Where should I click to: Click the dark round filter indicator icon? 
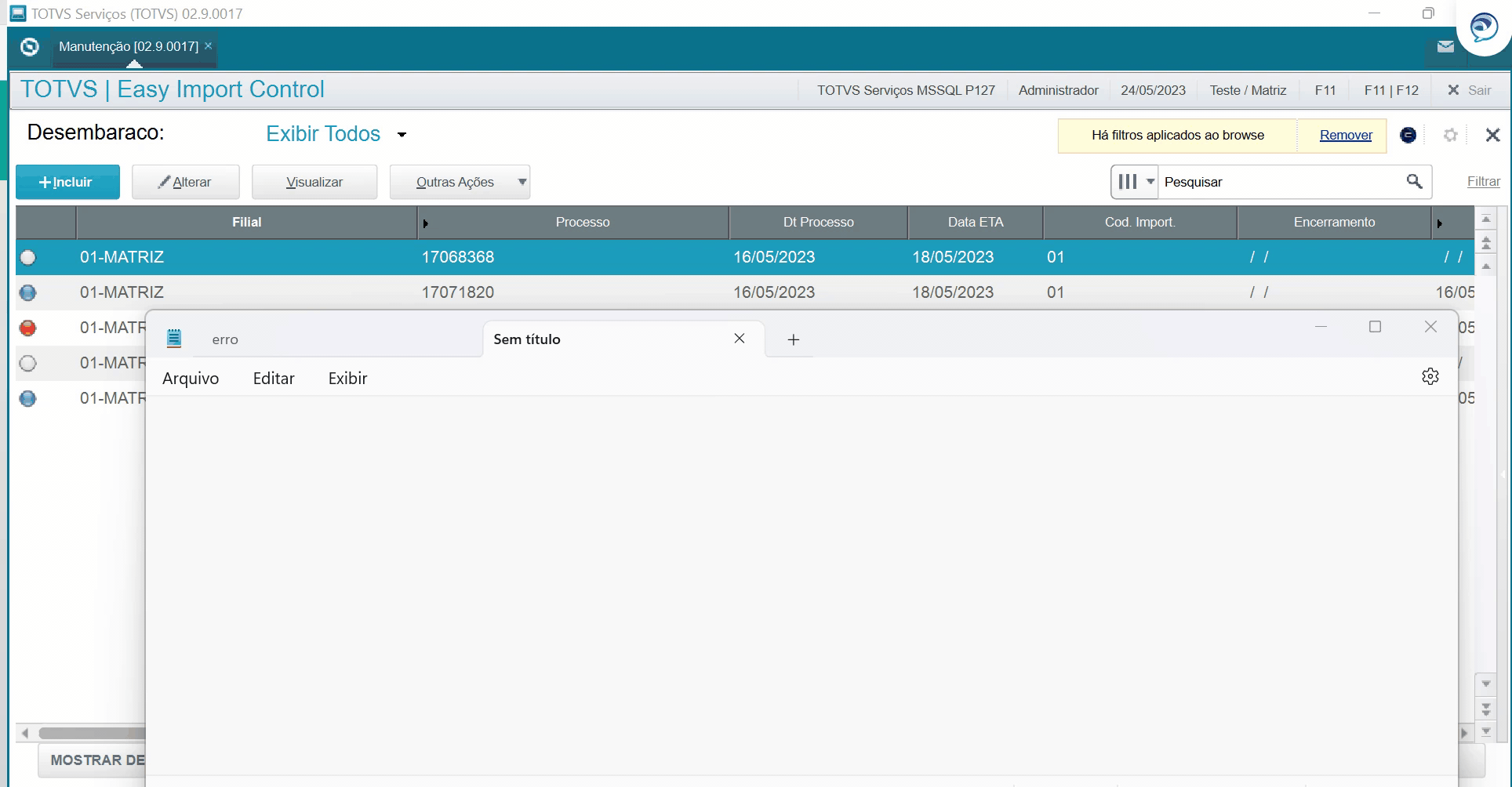pyautogui.click(x=1408, y=135)
